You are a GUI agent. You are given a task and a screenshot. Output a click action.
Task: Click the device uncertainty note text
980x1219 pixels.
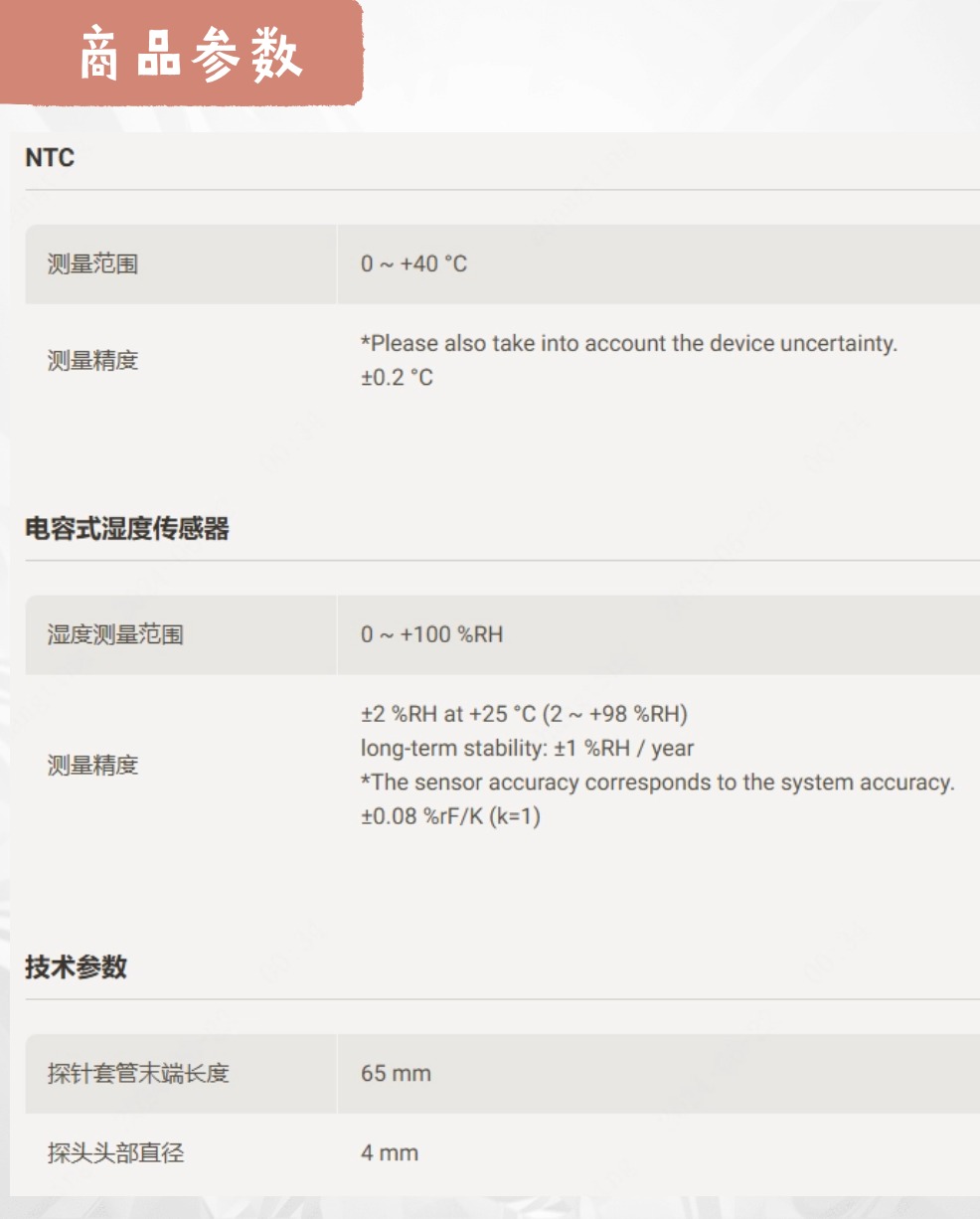628,343
